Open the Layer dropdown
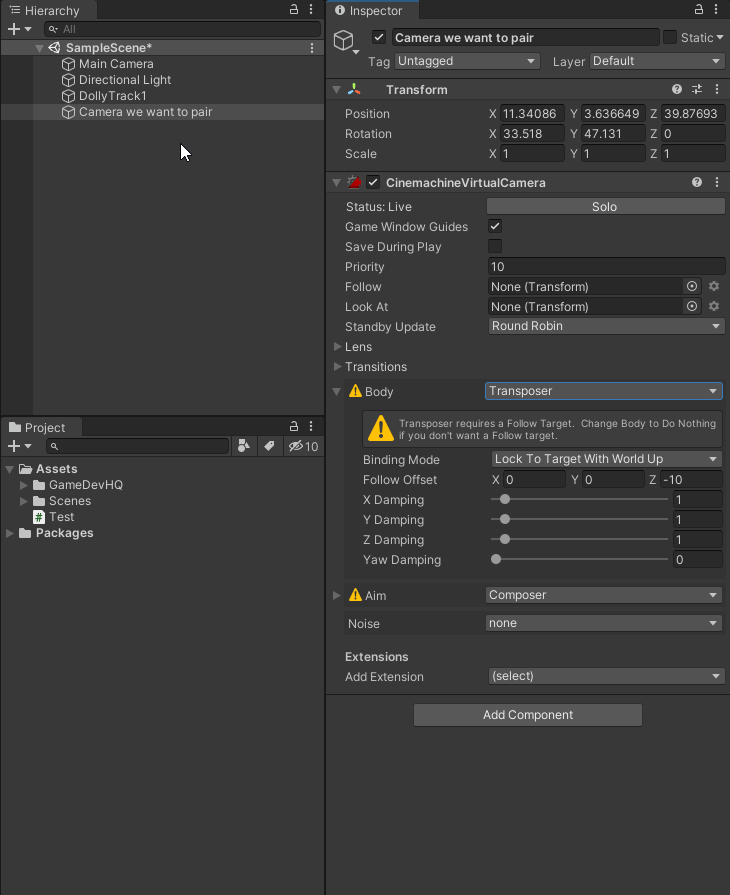The height and width of the screenshot is (895, 730). (x=657, y=61)
